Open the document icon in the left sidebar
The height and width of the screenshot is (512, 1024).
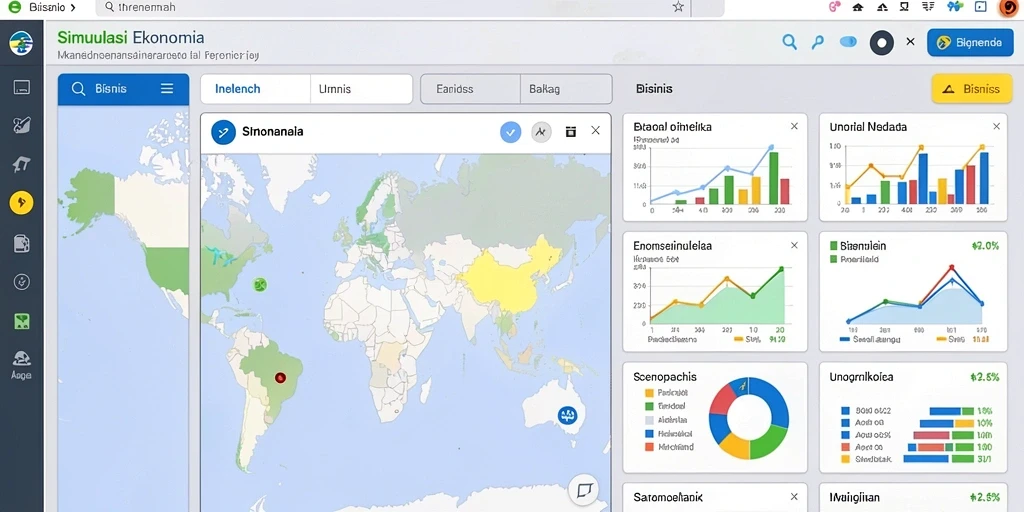click(22, 244)
